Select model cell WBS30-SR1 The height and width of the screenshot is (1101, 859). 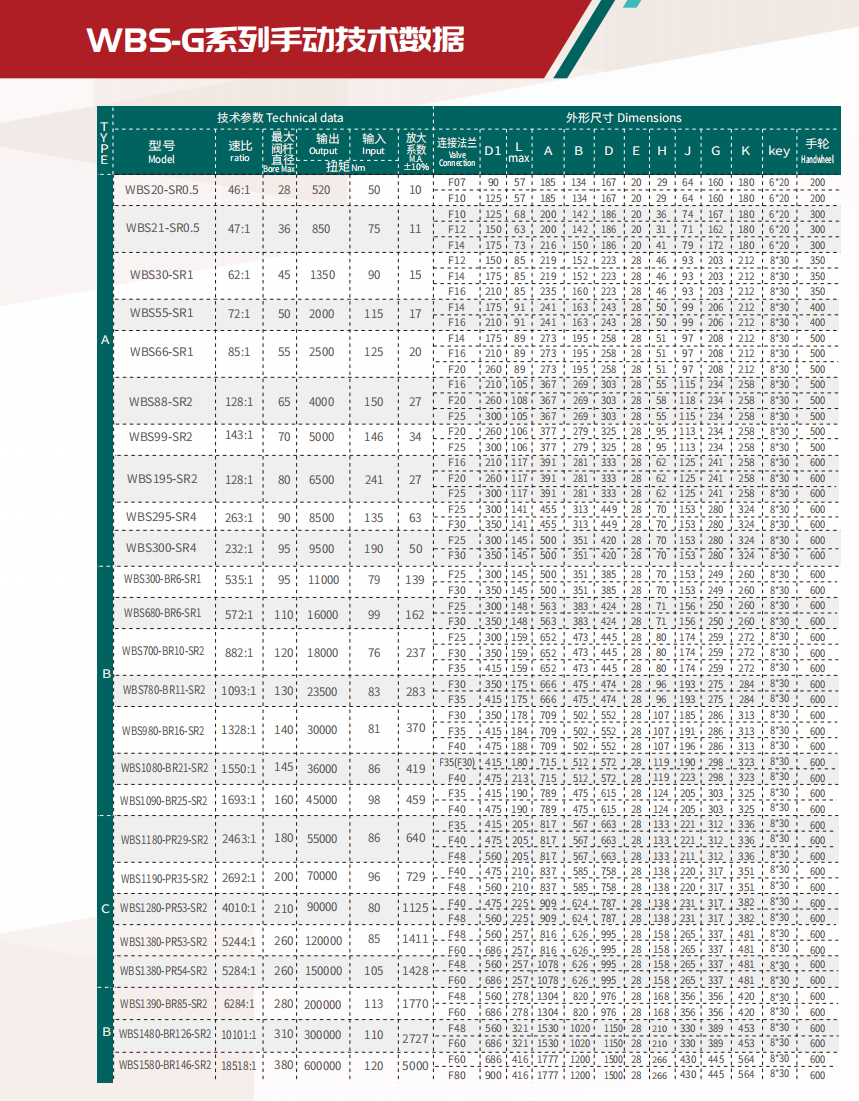[x=162, y=275]
